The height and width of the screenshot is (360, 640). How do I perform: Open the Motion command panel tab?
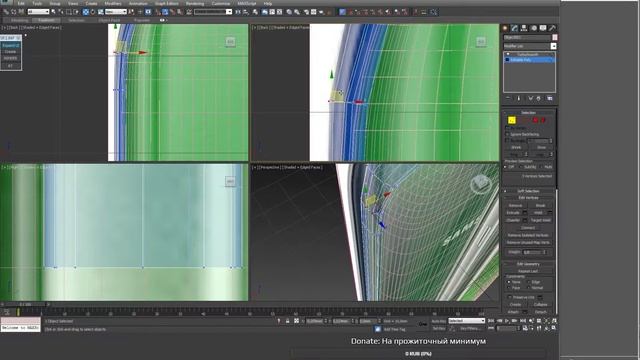tap(533, 28)
